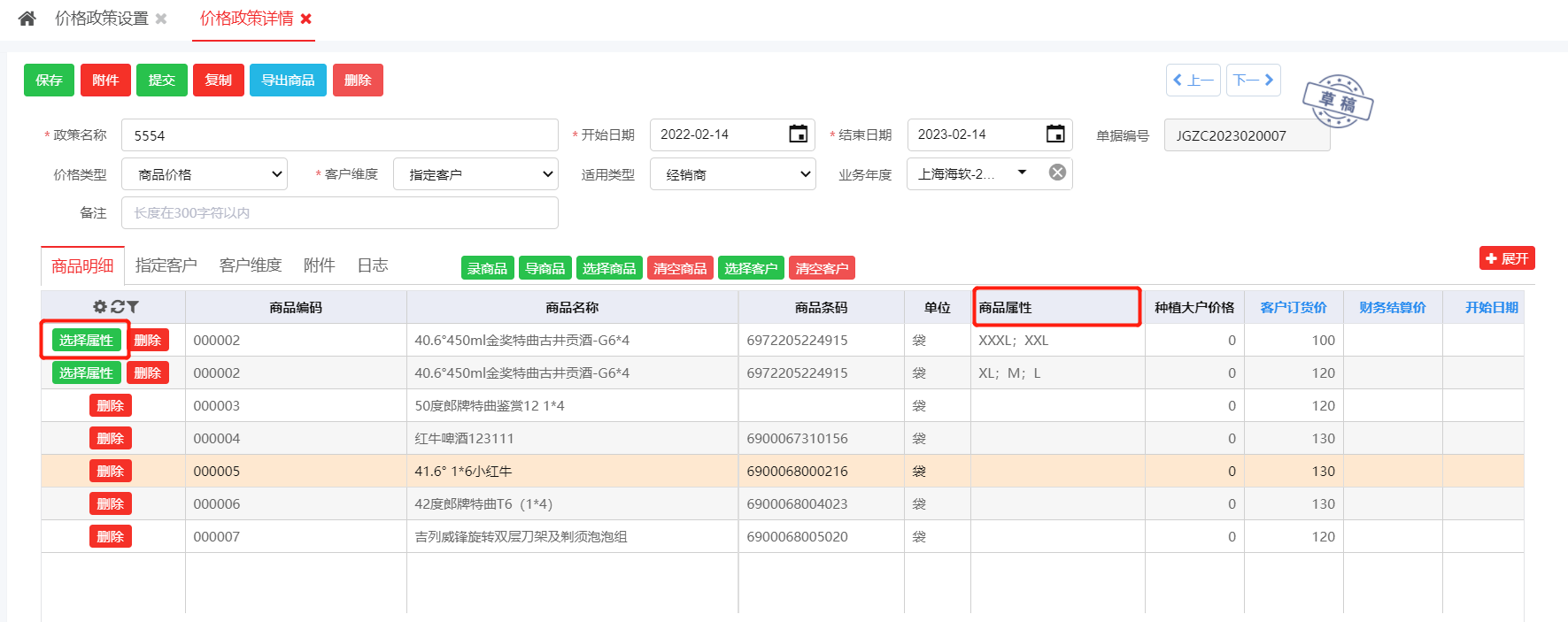Click the green 保存 button
Viewport: 1568px width, 622px height.
(49, 81)
